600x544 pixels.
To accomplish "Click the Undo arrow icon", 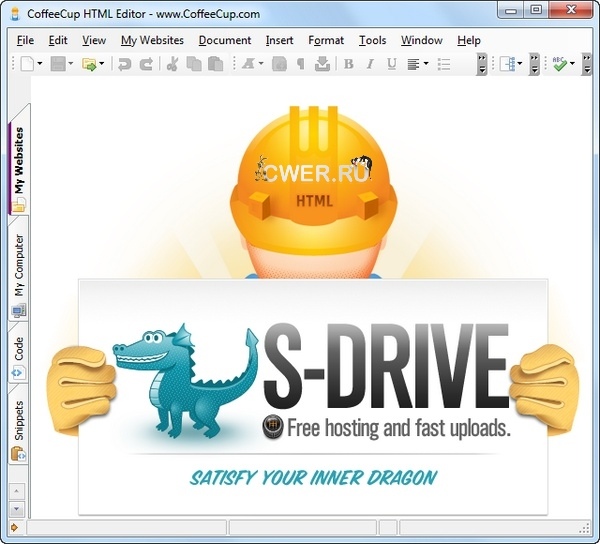I will 125,64.
